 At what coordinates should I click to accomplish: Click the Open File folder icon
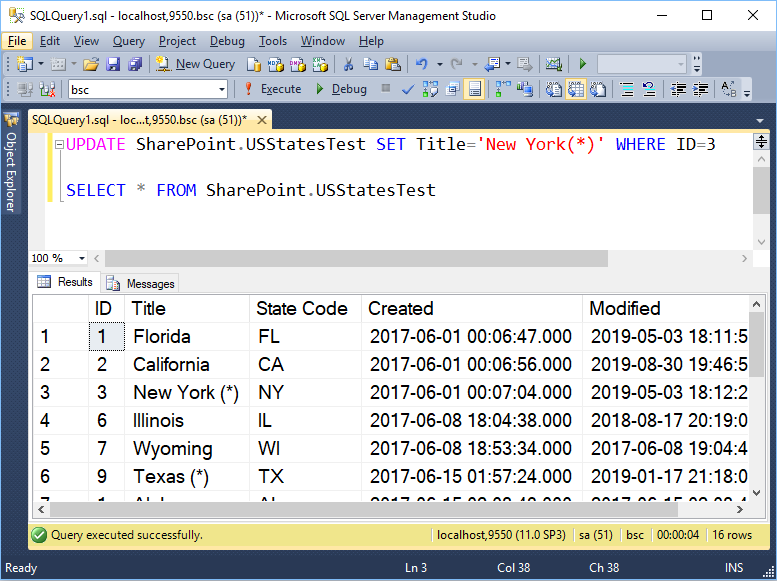click(91, 64)
